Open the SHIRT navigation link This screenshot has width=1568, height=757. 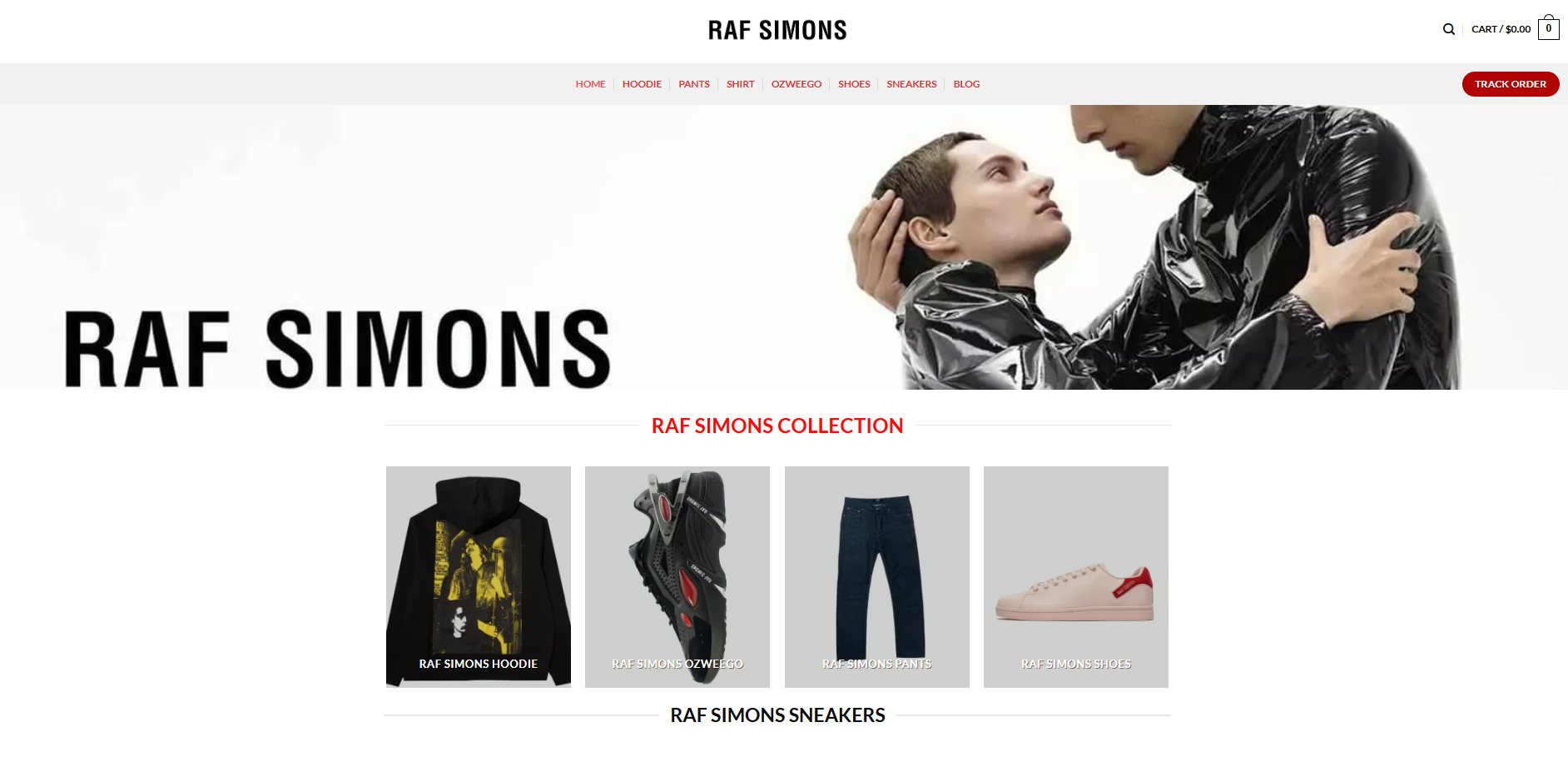coord(740,84)
